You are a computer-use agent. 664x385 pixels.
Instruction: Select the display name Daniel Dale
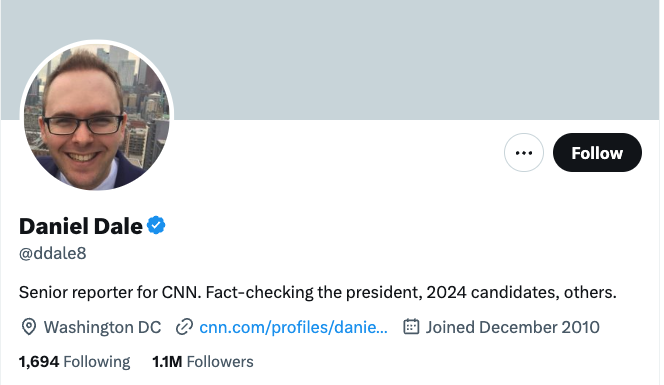[x=81, y=226]
